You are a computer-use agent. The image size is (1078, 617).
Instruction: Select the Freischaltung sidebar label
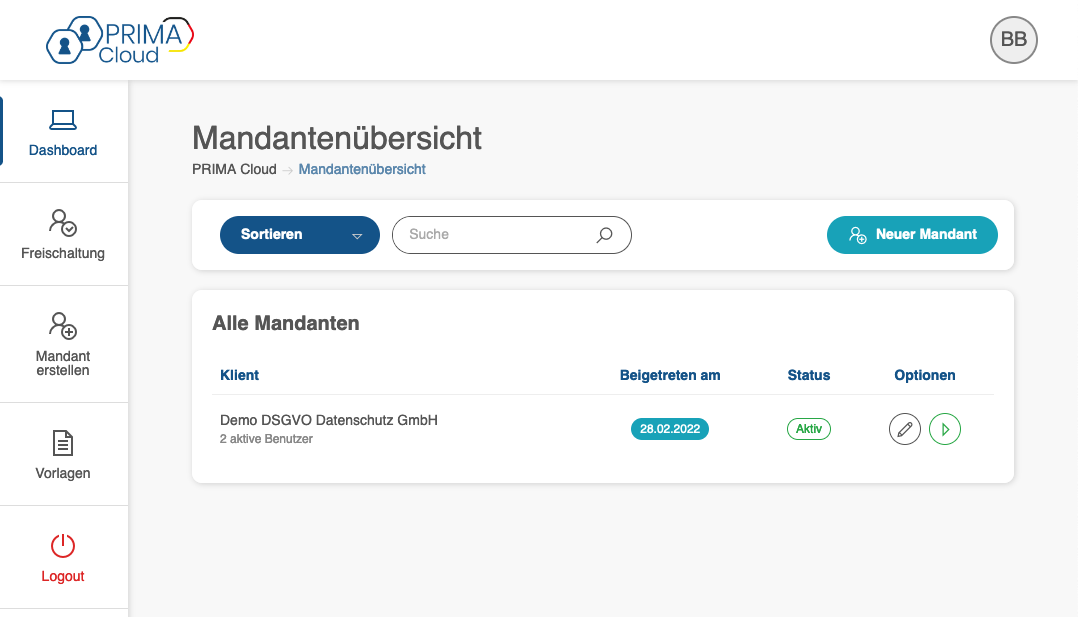(x=63, y=253)
